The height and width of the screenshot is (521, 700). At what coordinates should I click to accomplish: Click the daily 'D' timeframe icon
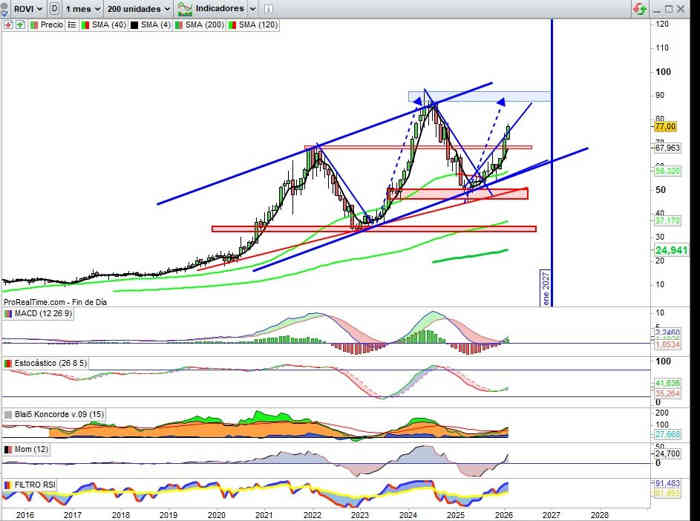(x=53, y=8)
